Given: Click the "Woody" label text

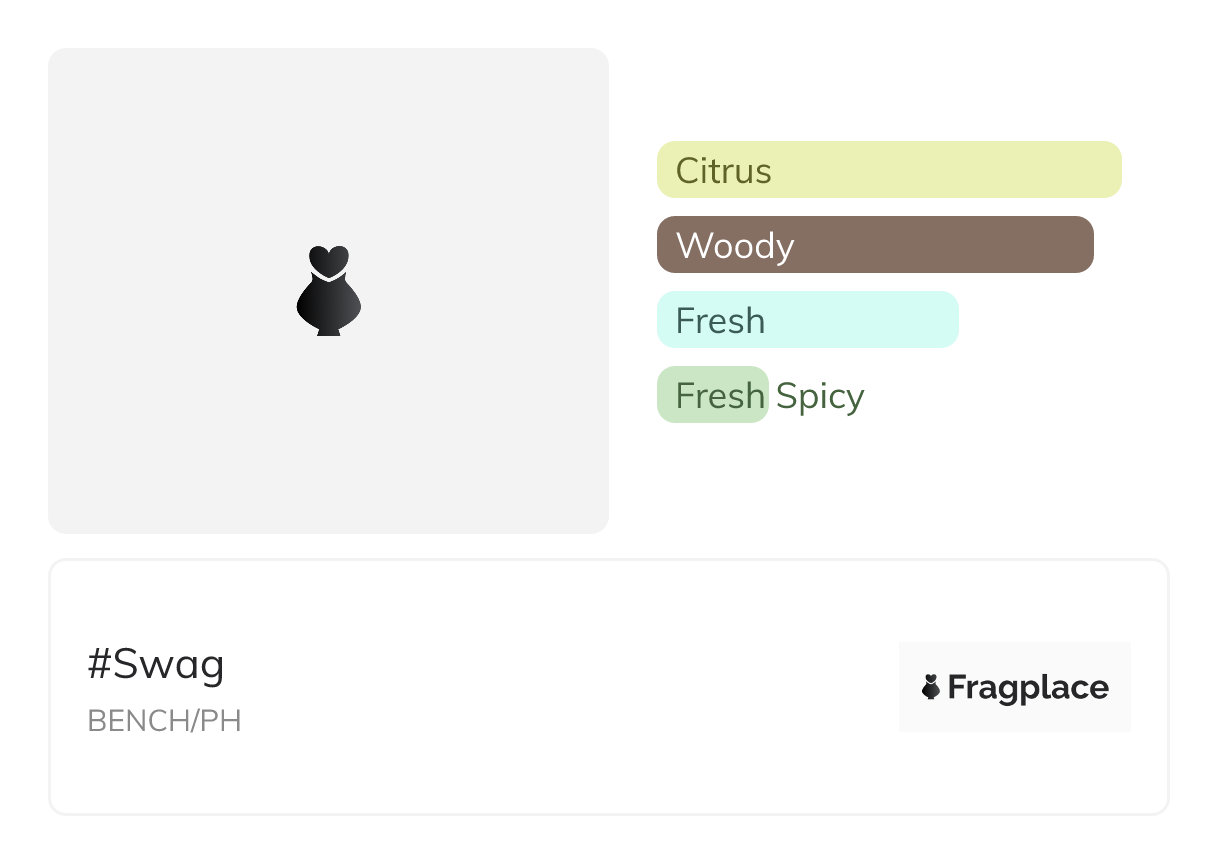Looking at the screenshot, I should 735,246.
